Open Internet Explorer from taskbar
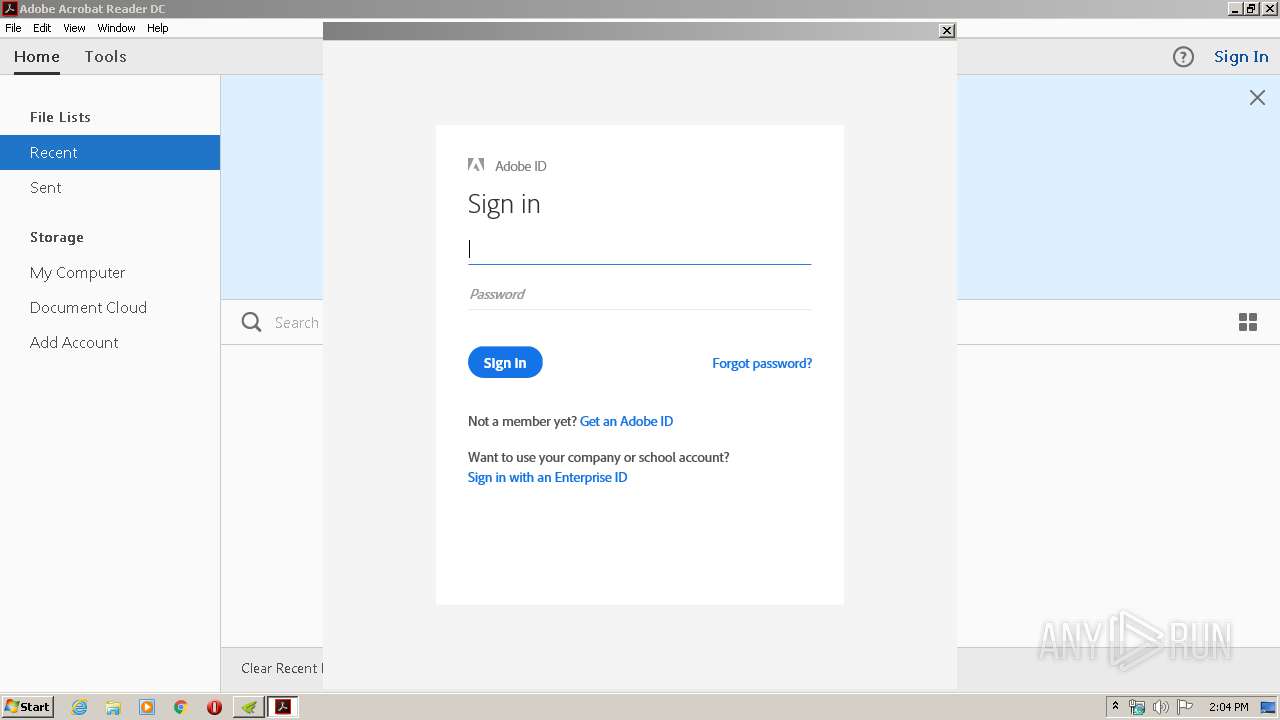This screenshot has height=720, width=1280. (79, 707)
